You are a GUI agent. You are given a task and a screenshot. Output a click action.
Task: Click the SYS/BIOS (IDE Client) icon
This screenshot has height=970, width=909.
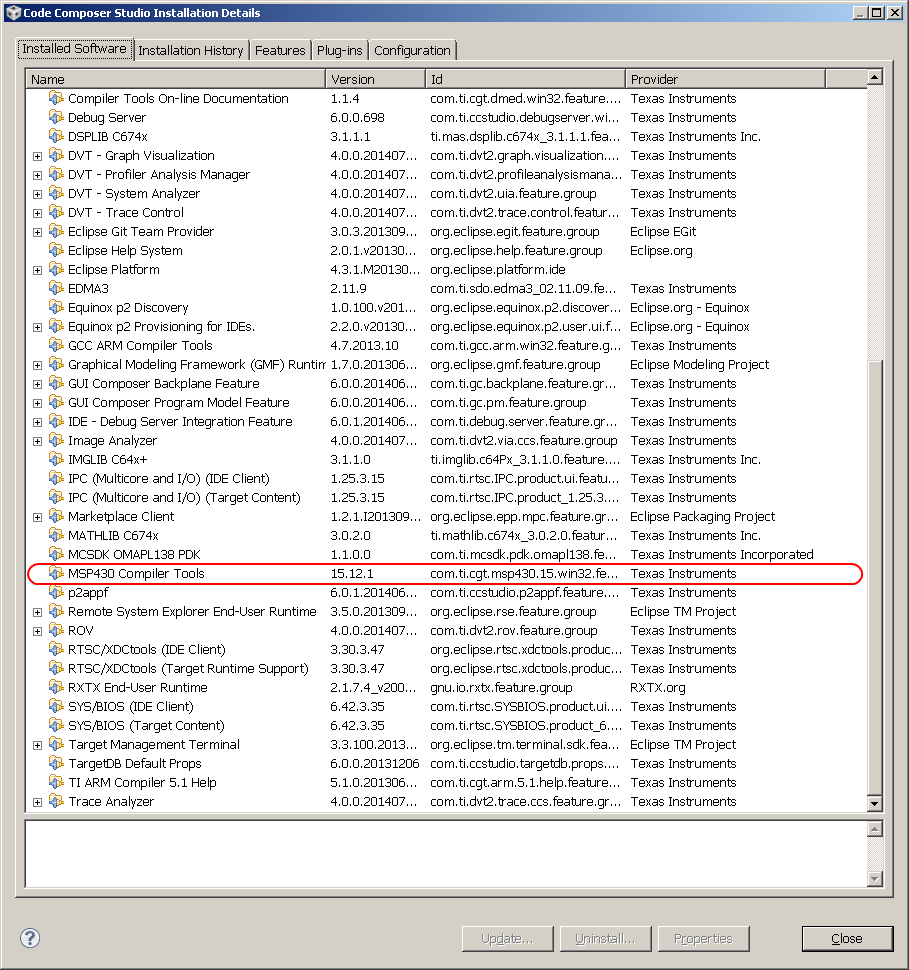[56, 706]
